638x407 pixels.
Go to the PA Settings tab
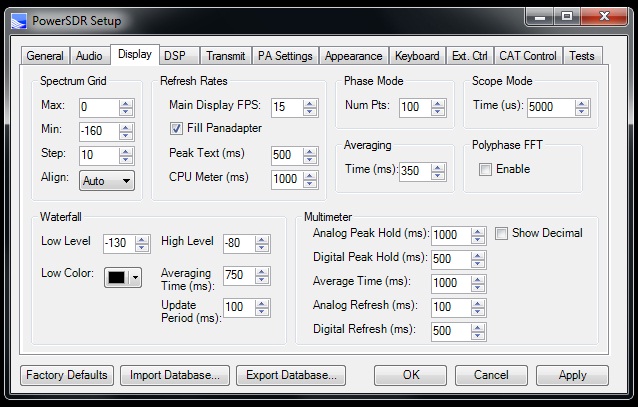[285, 56]
